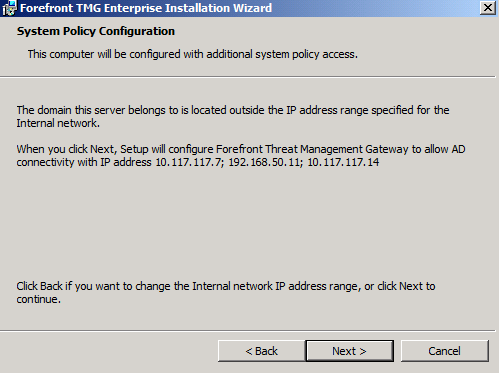Click 'Forefront Threat Management Gateway' in the text
The width and height of the screenshot is (499, 373).
pyautogui.click(x=312, y=149)
